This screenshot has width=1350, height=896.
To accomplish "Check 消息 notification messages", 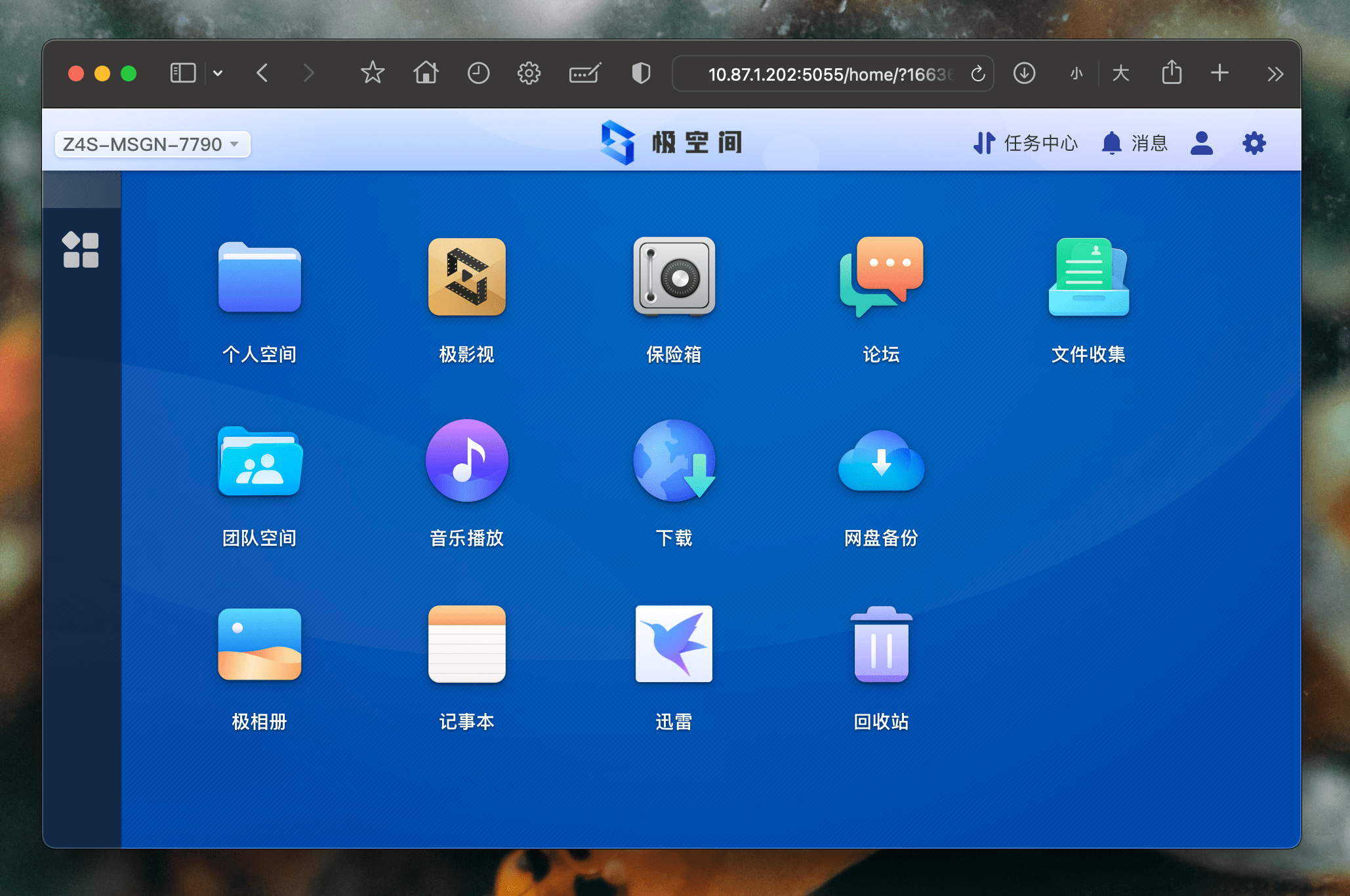I will point(1134,143).
